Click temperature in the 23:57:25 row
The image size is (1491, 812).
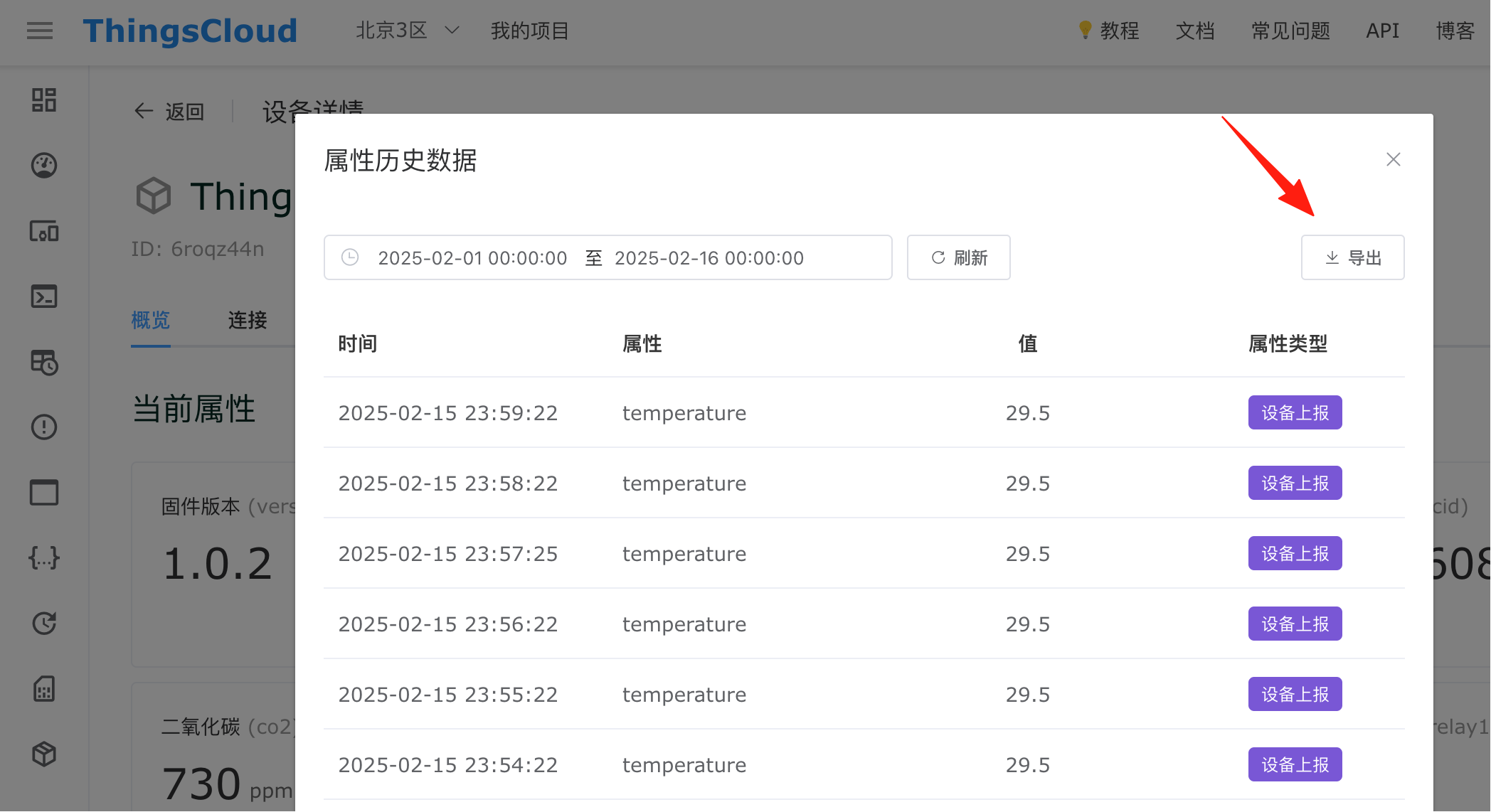(x=684, y=553)
